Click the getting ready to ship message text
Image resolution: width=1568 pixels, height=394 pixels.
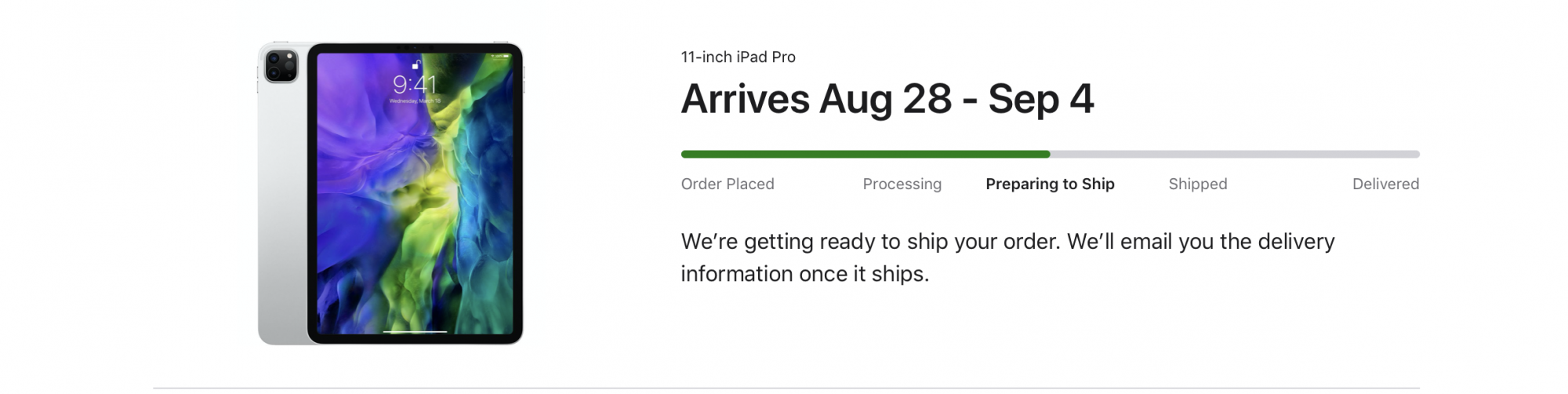click(x=1007, y=257)
